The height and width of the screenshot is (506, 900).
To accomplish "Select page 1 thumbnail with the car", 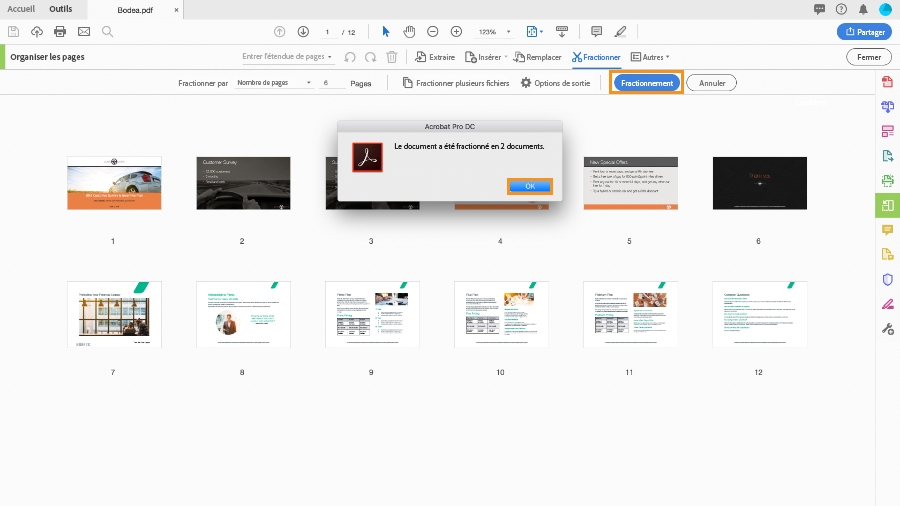I will [114, 183].
